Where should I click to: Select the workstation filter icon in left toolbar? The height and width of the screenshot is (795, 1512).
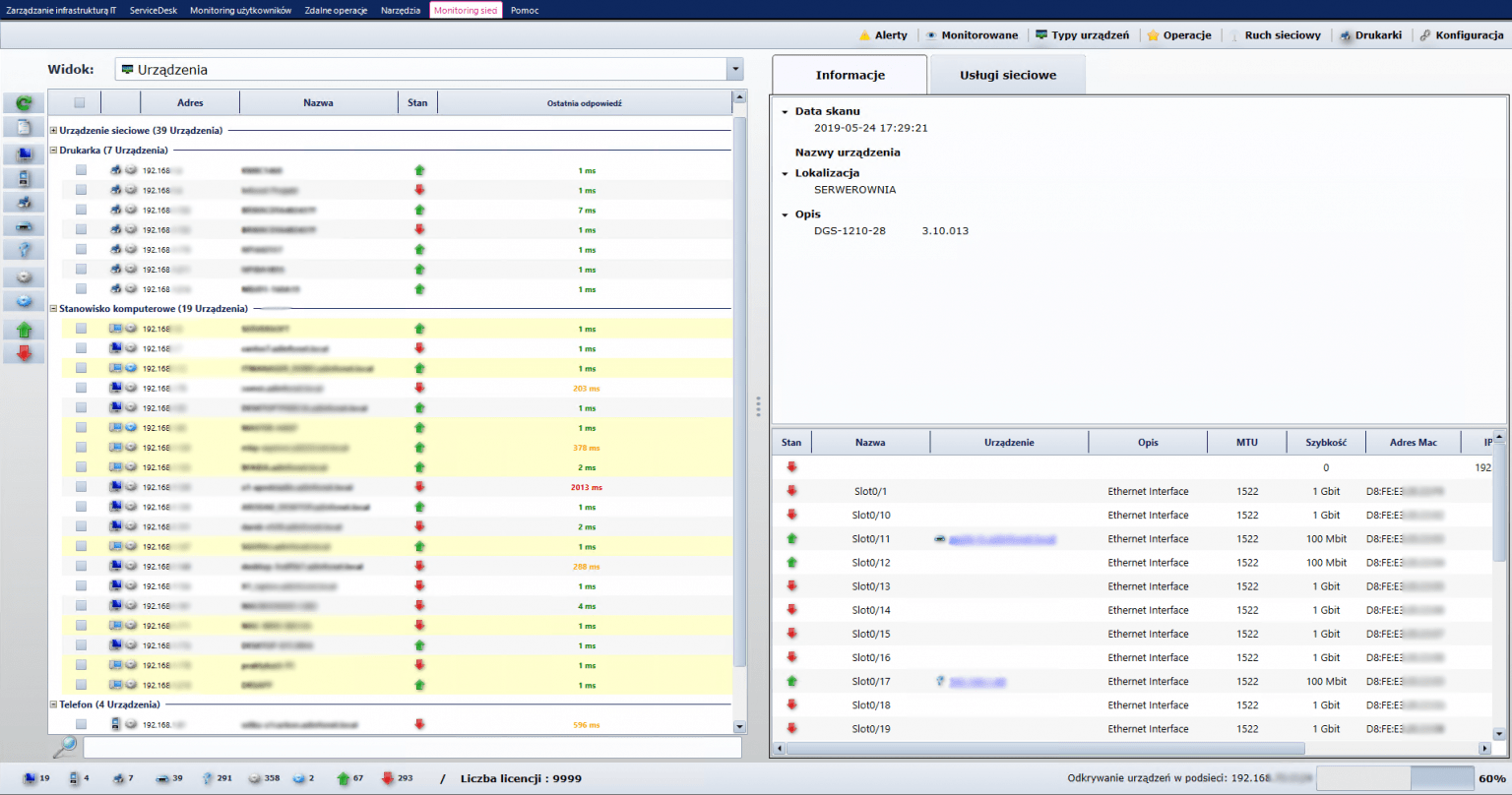tap(23, 153)
